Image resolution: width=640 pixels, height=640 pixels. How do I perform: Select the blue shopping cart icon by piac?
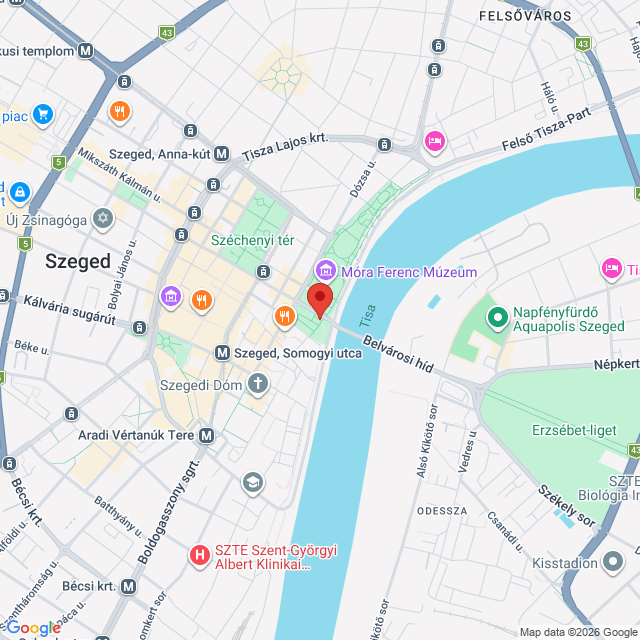43,114
